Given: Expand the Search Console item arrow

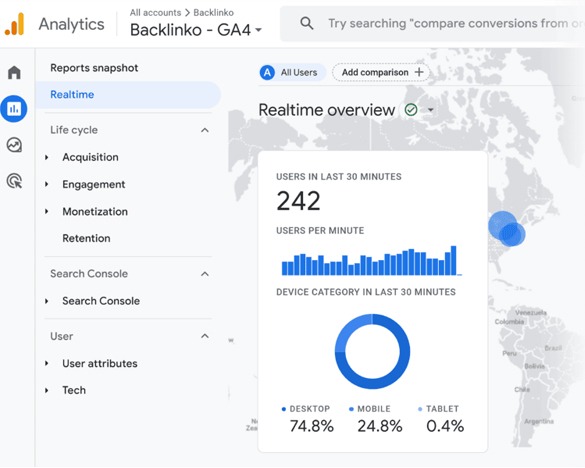Looking at the screenshot, I should point(47,301).
